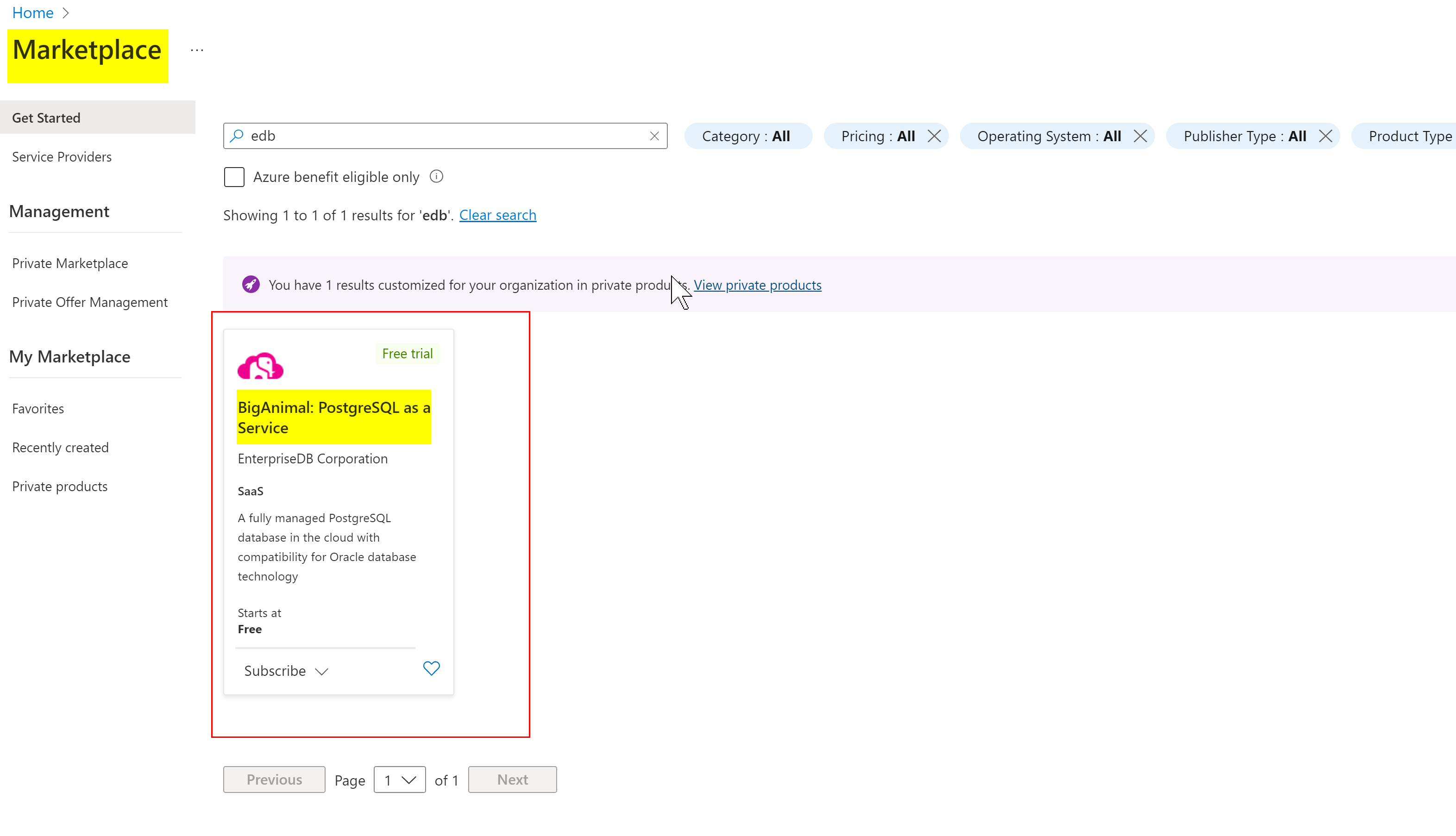This screenshot has height=836, width=1456.
Task: Favorite BigAnimal with the heart icon
Action: [x=431, y=668]
